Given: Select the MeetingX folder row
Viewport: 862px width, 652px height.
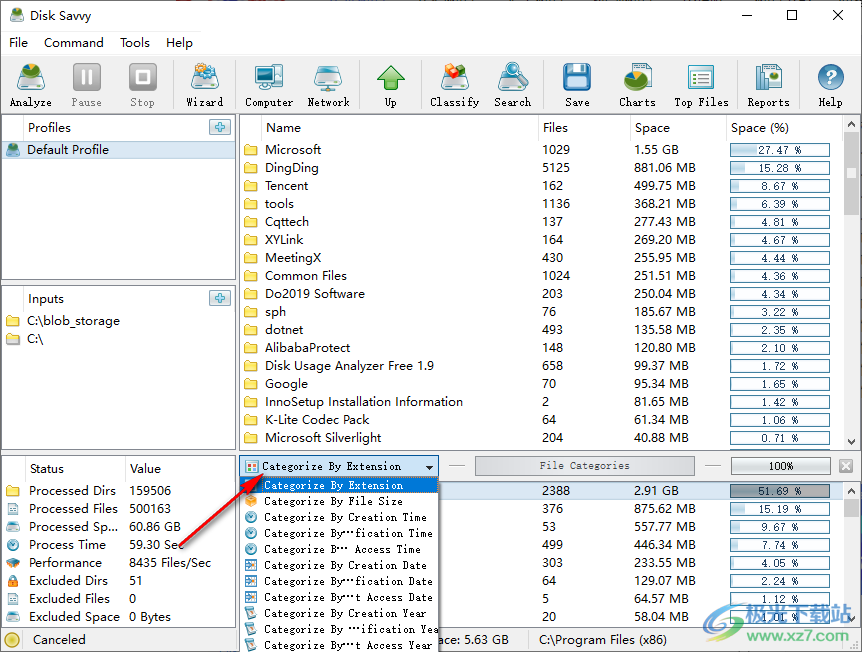Looking at the screenshot, I should point(541,258).
